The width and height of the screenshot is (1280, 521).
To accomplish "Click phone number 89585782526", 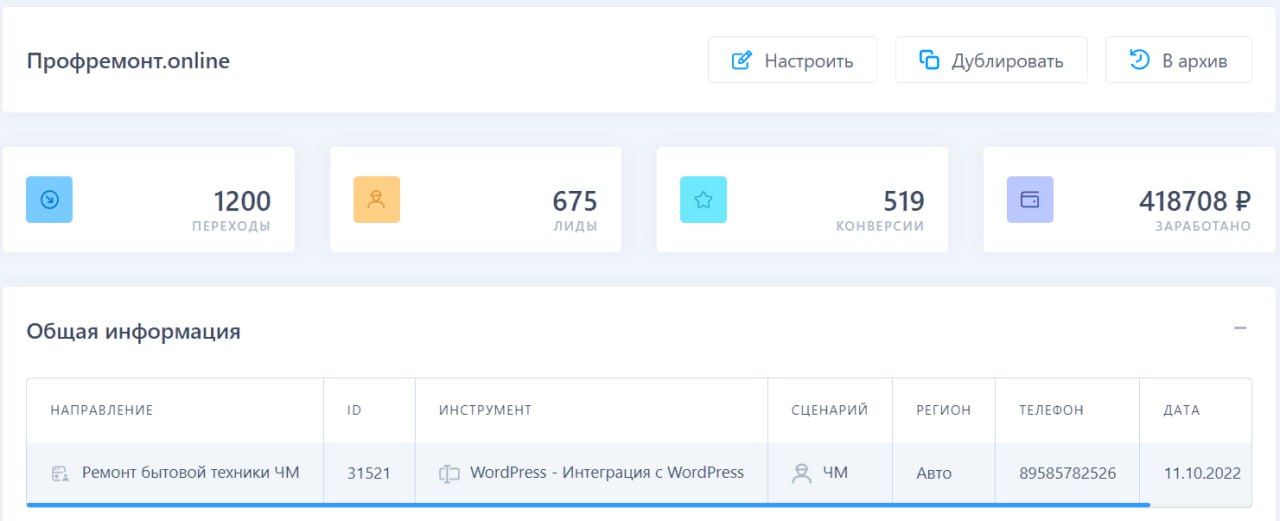I will [x=1067, y=473].
